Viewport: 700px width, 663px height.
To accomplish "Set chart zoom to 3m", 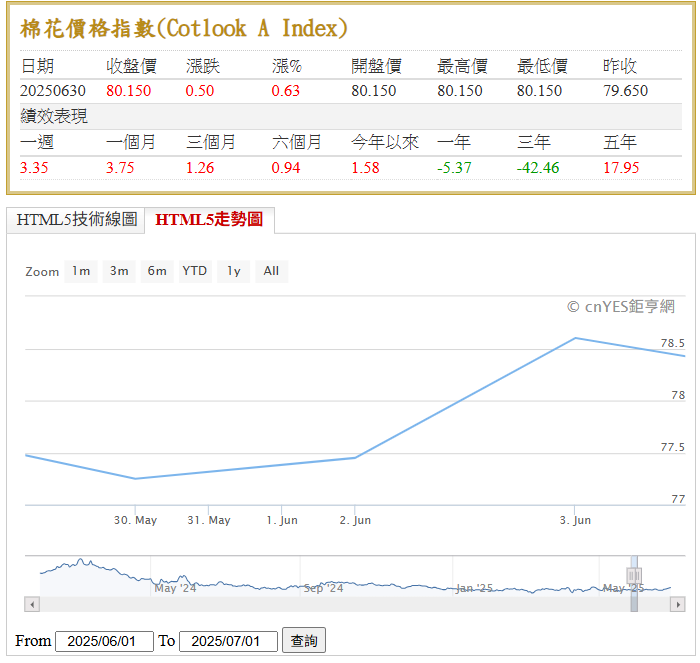I will click(119, 271).
